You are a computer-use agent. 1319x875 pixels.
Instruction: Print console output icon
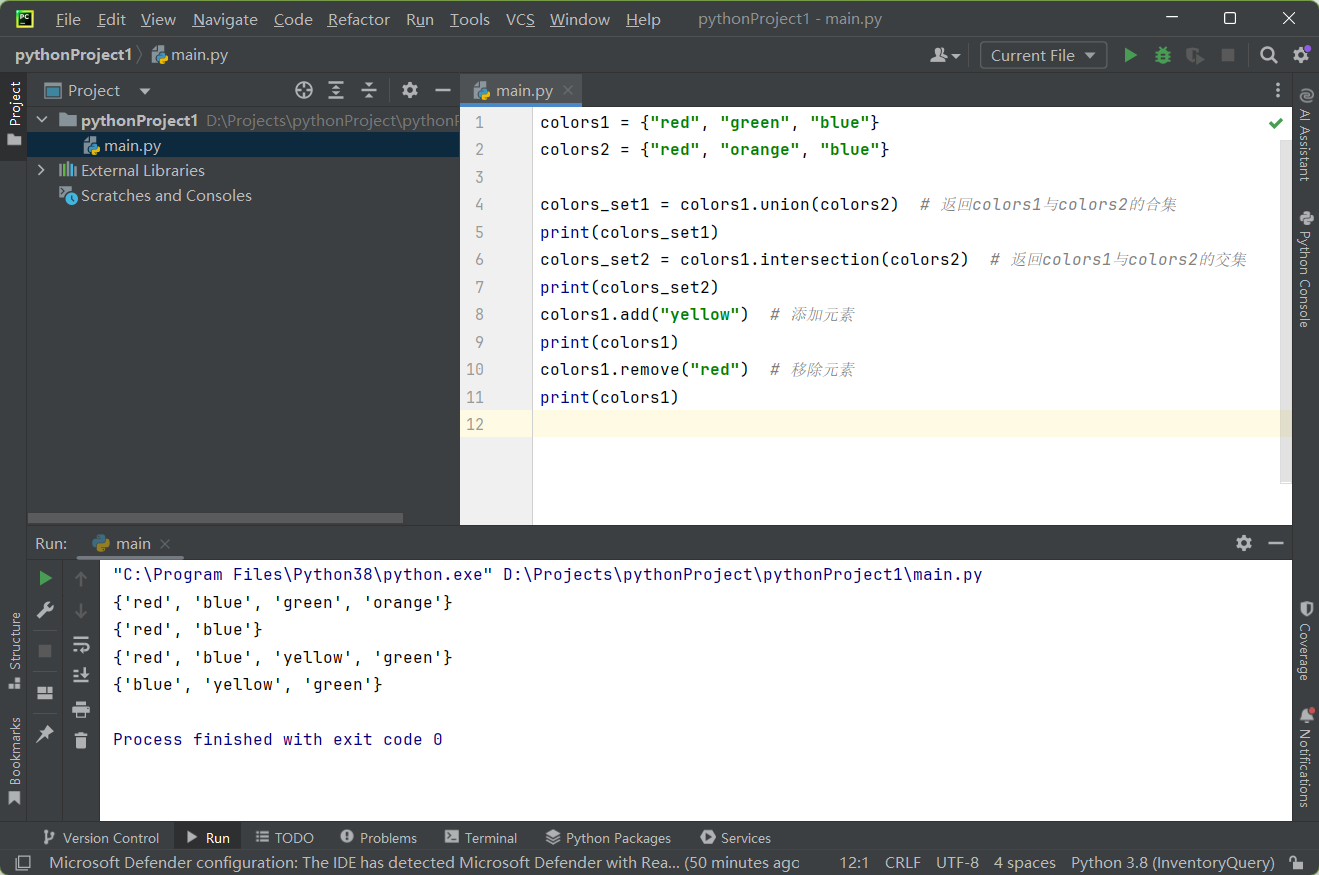click(x=81, y=709)
